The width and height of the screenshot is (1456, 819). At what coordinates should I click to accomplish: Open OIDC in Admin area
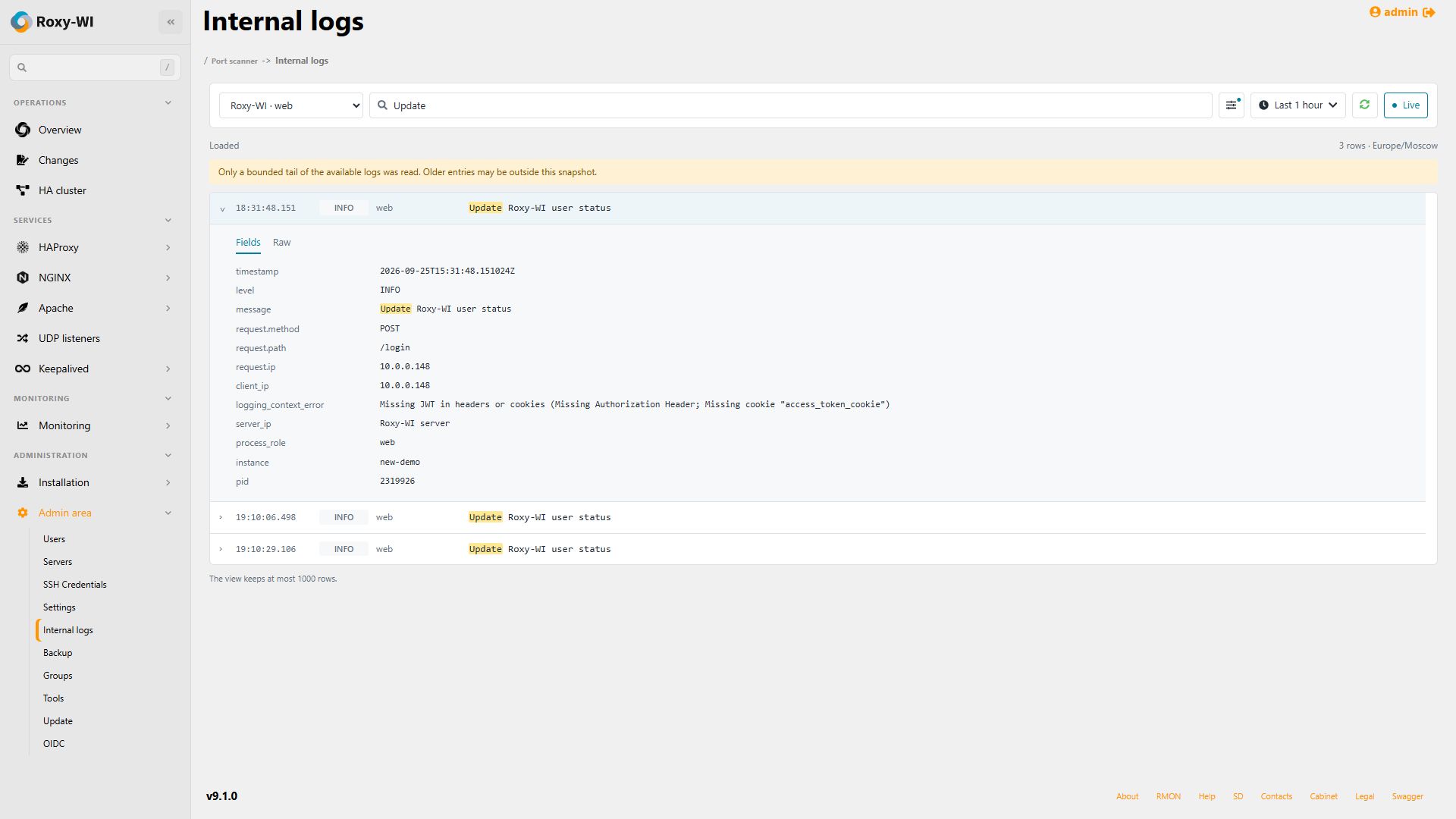pyautogui.click(x=54, y=744)
